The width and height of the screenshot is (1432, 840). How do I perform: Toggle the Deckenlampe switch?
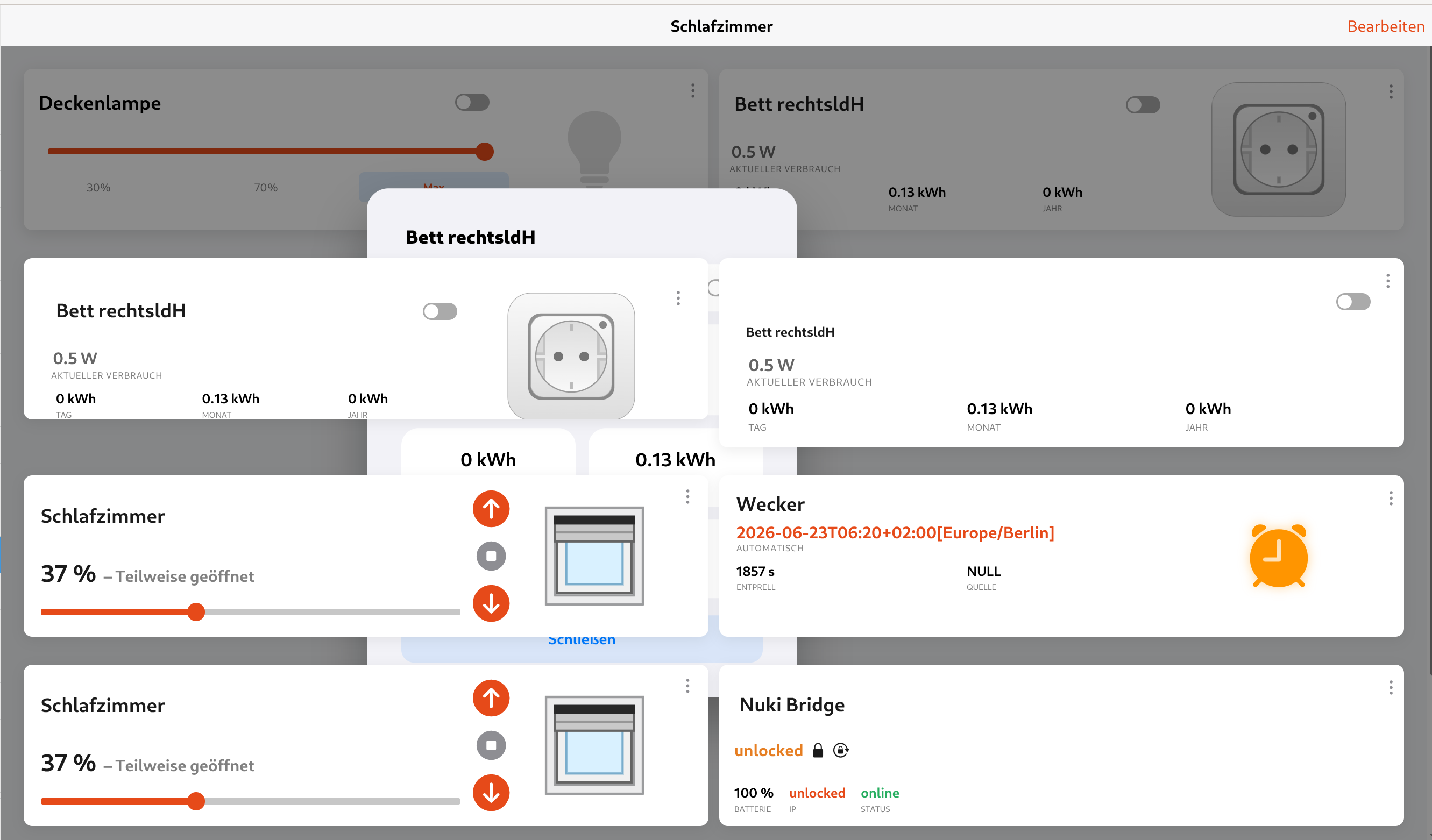click(472, 102)
